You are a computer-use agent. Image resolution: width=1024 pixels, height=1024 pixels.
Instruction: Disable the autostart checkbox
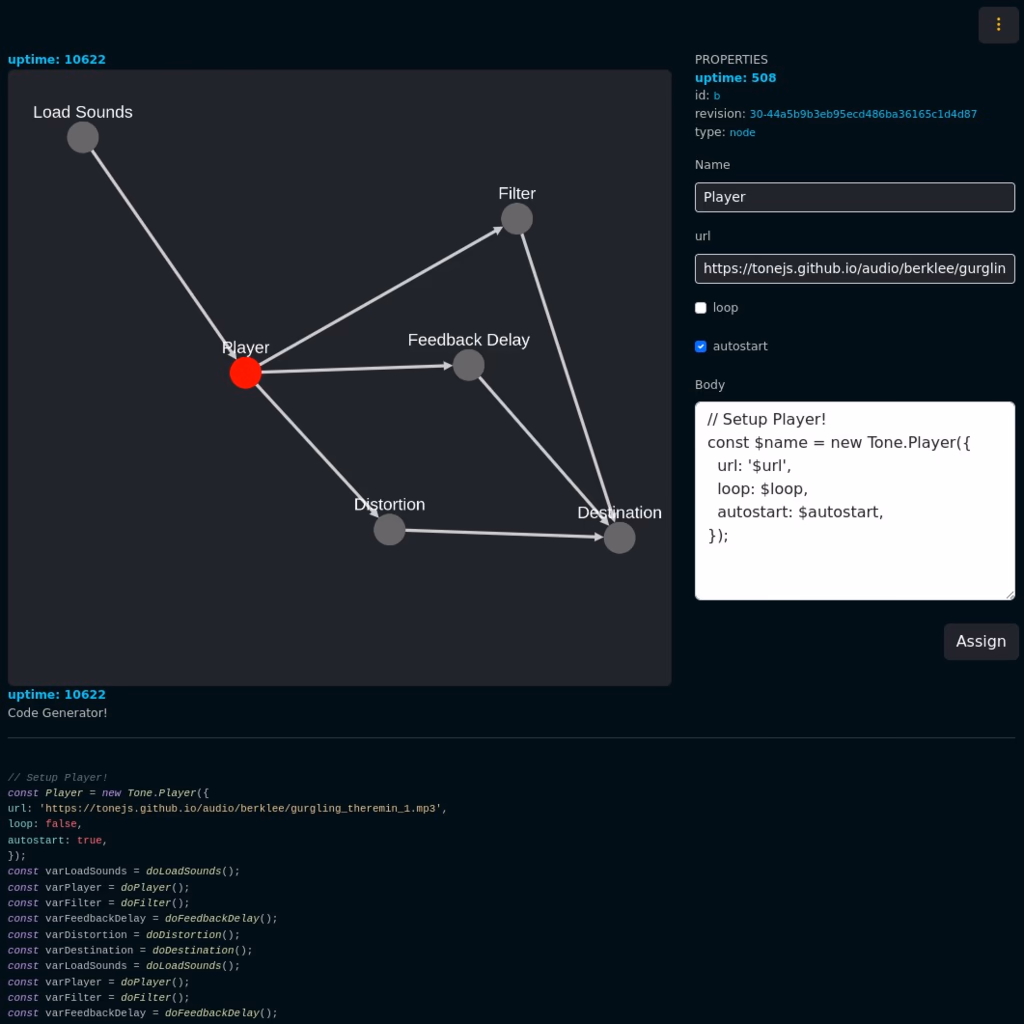click(x=701, y=346)
